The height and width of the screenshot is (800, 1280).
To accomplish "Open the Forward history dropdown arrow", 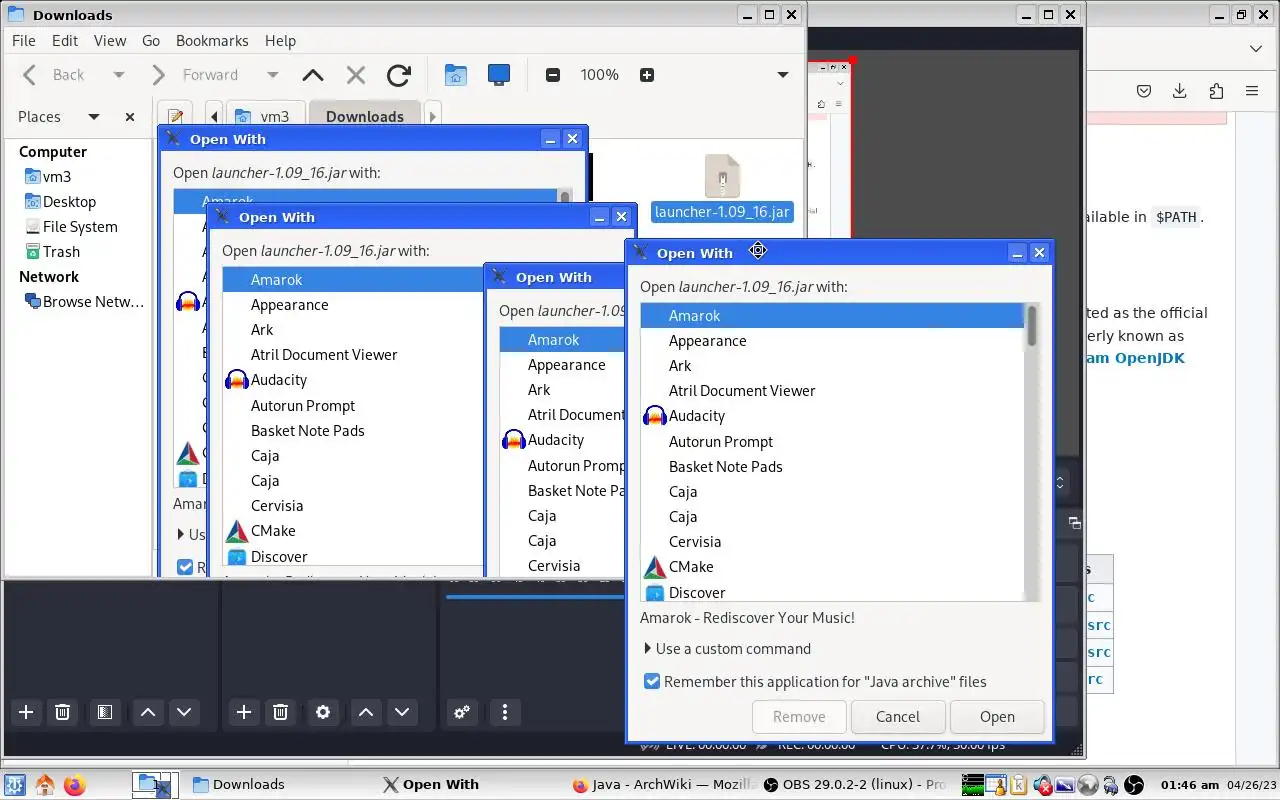I will pyautogui.click(x=272, y=75).
